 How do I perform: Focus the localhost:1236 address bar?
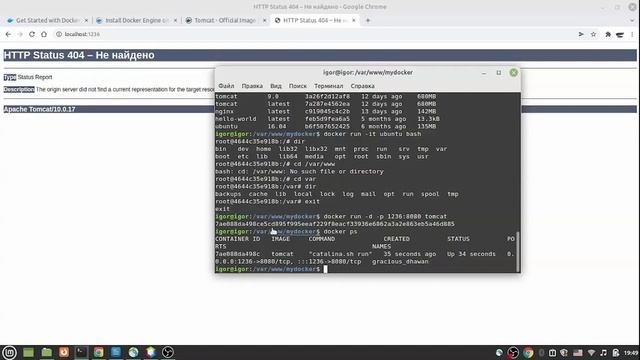pos(314,34)
